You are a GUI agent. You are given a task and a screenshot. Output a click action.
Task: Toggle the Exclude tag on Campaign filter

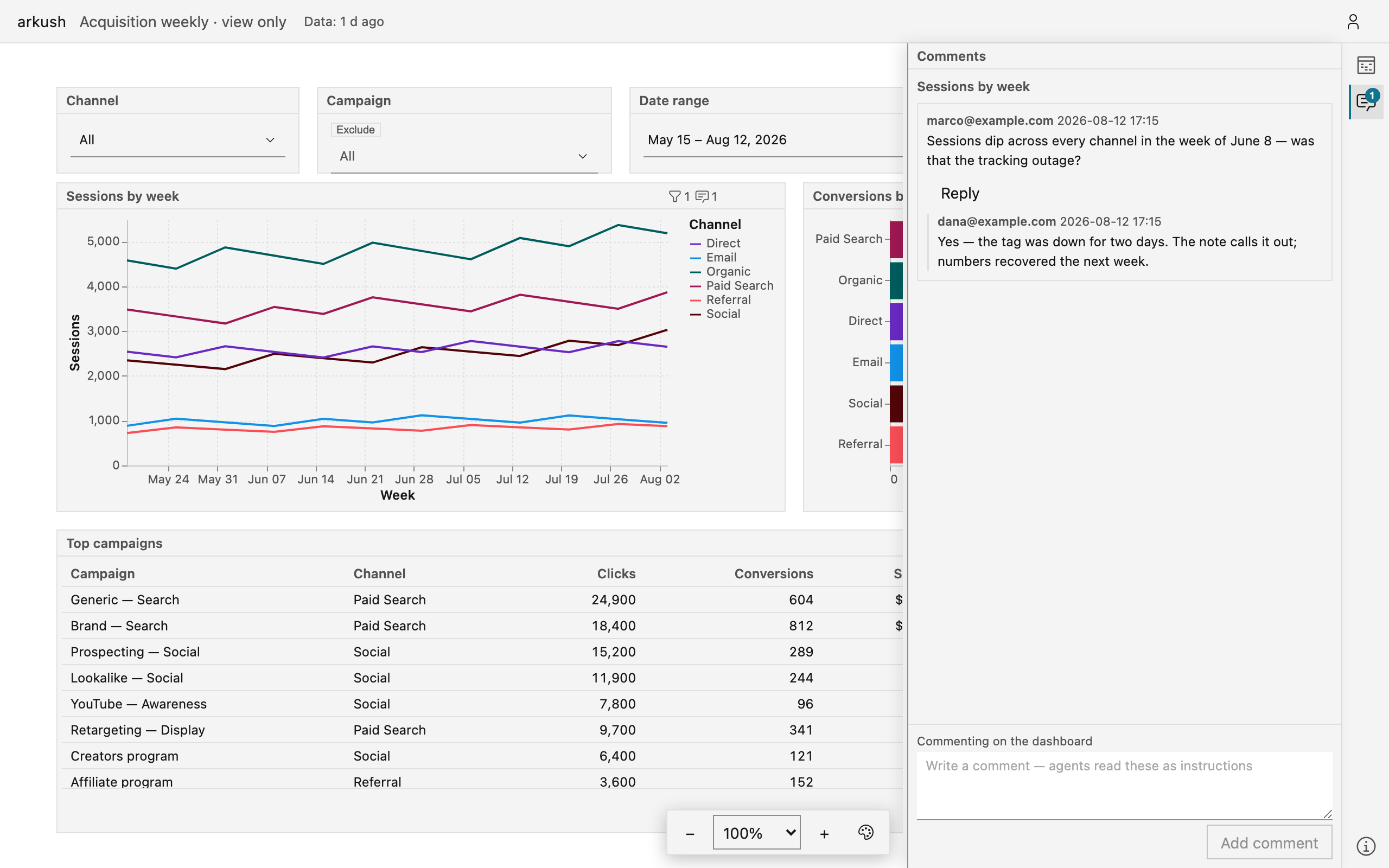355,130
